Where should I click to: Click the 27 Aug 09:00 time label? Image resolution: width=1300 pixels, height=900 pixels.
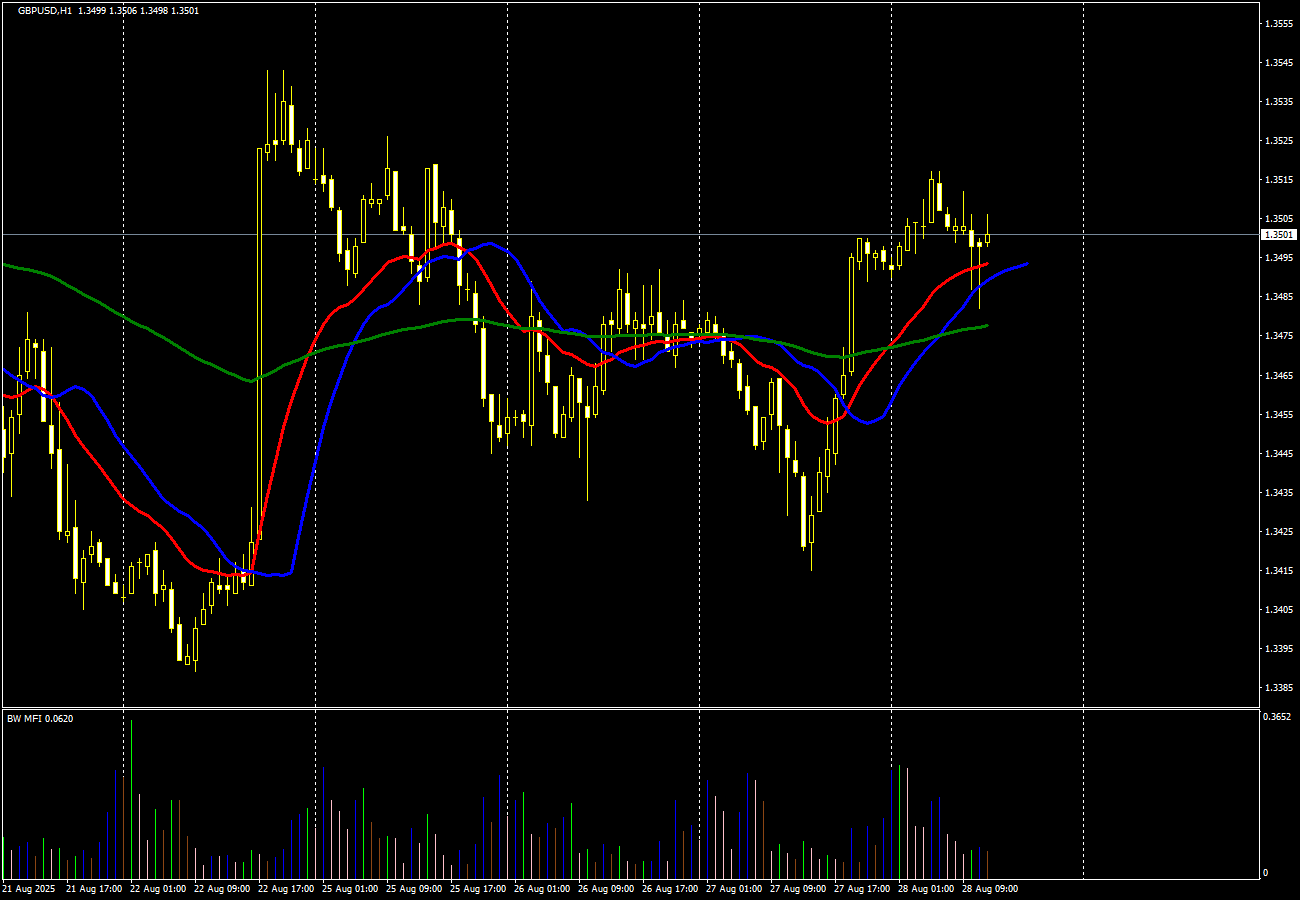(x=798, y=888)
